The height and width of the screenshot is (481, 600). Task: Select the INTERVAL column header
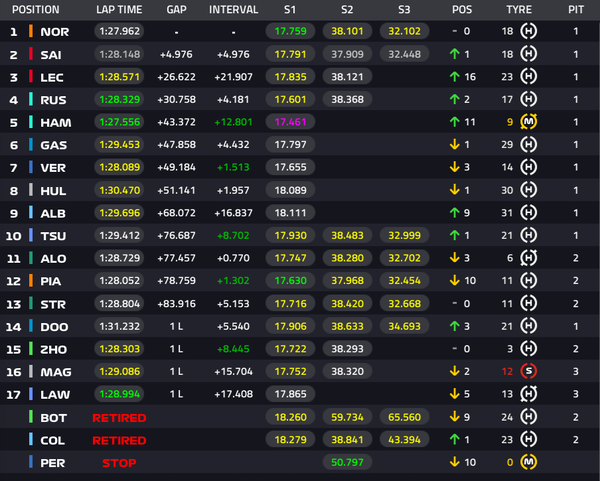click(x=233, y=10)
